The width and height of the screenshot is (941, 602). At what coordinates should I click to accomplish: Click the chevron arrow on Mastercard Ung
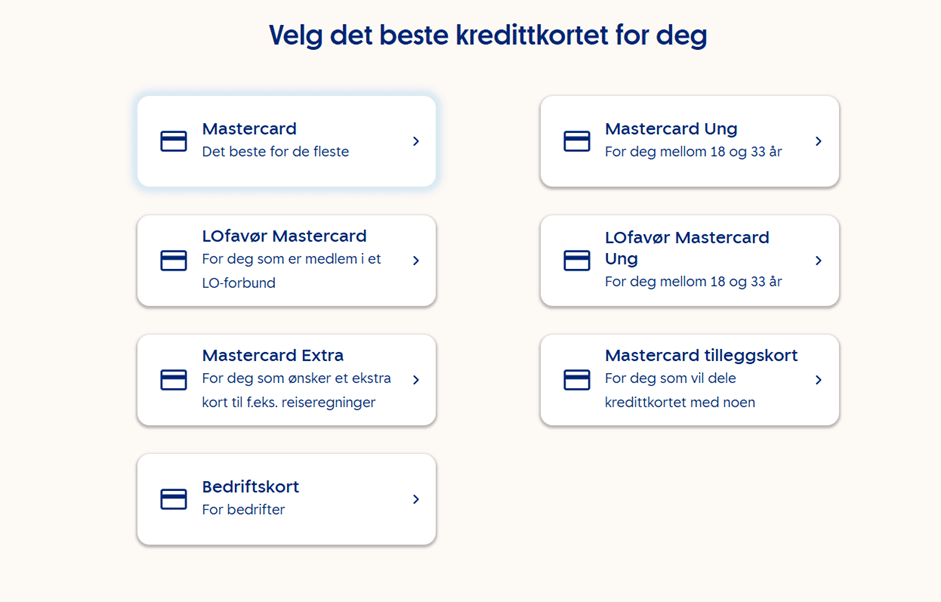click(818, 141)
